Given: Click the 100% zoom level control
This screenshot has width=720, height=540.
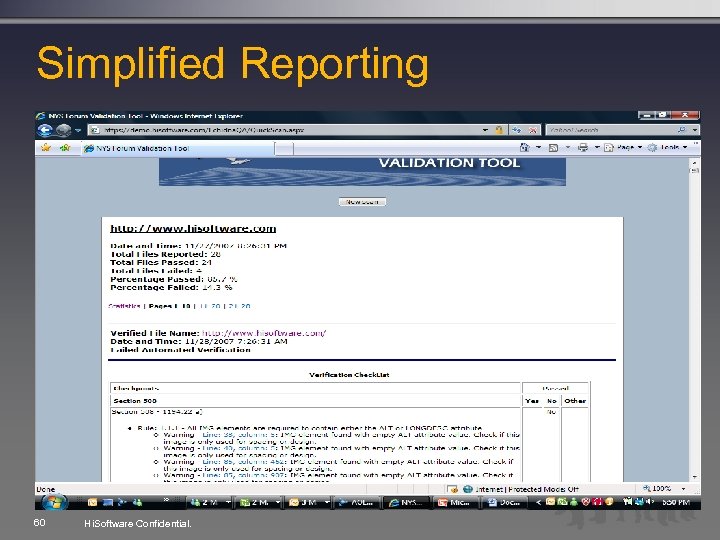Looking at the screenshot, I should tap(657, 489).
